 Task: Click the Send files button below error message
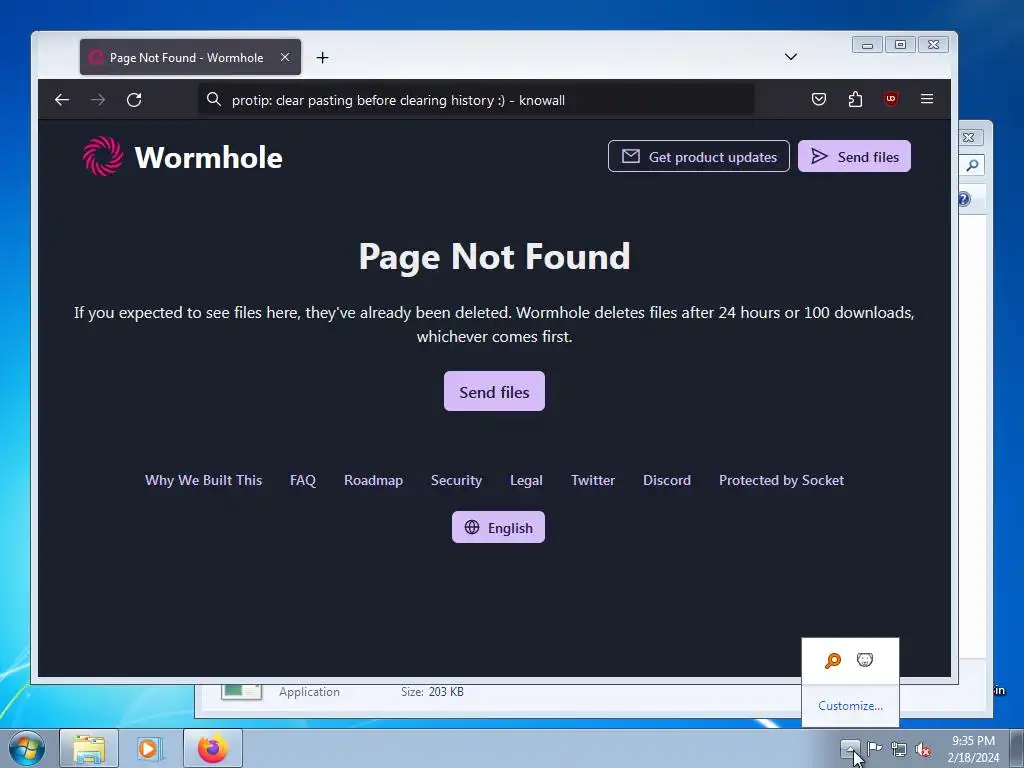[494, 391]
